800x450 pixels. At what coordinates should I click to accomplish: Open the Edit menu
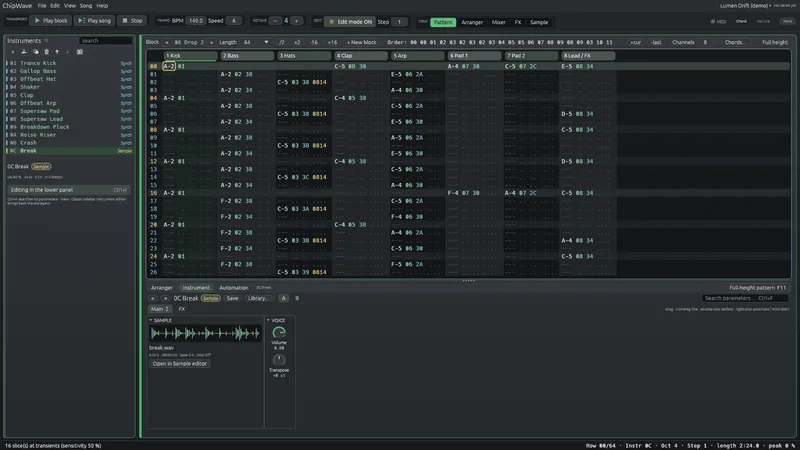pyautogui.click(x=55, y=6)
